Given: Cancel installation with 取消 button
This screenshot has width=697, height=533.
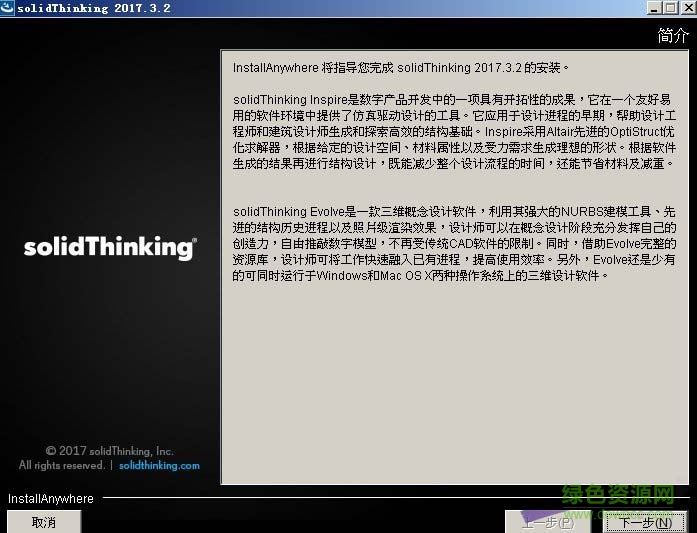Looking at the screenshot, I should 44,522.
